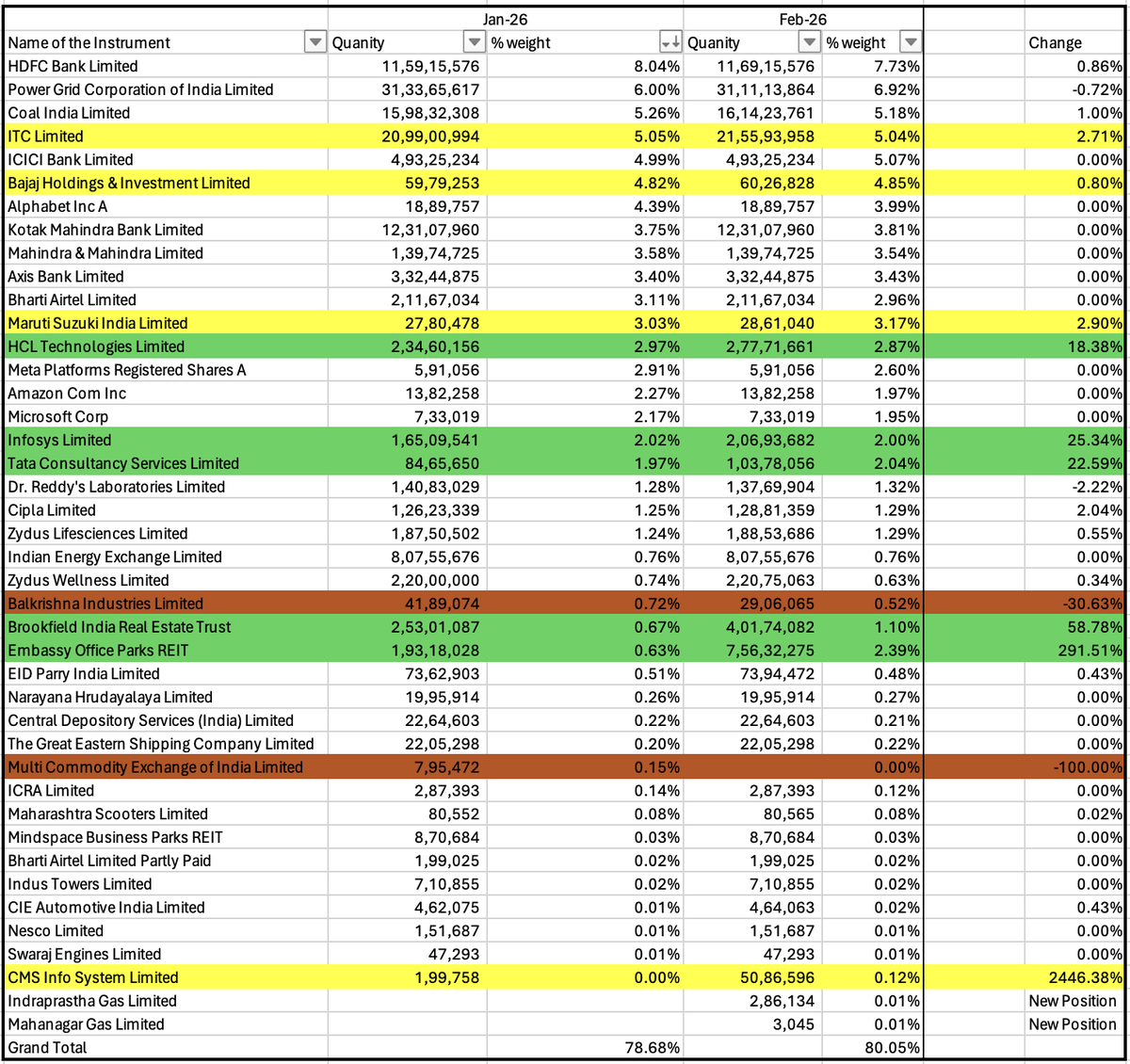This screenshot has width=1130, height=1064.
Task: Open the Jan-26 Quanity filter dropdown
Action: tap(475, 42)
